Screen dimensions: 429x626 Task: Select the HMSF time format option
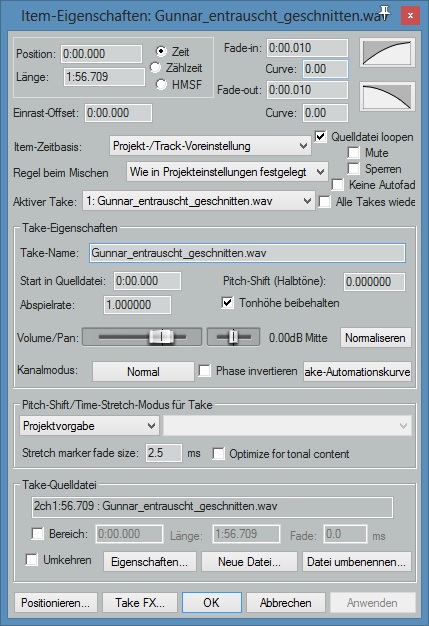(161, 84)
